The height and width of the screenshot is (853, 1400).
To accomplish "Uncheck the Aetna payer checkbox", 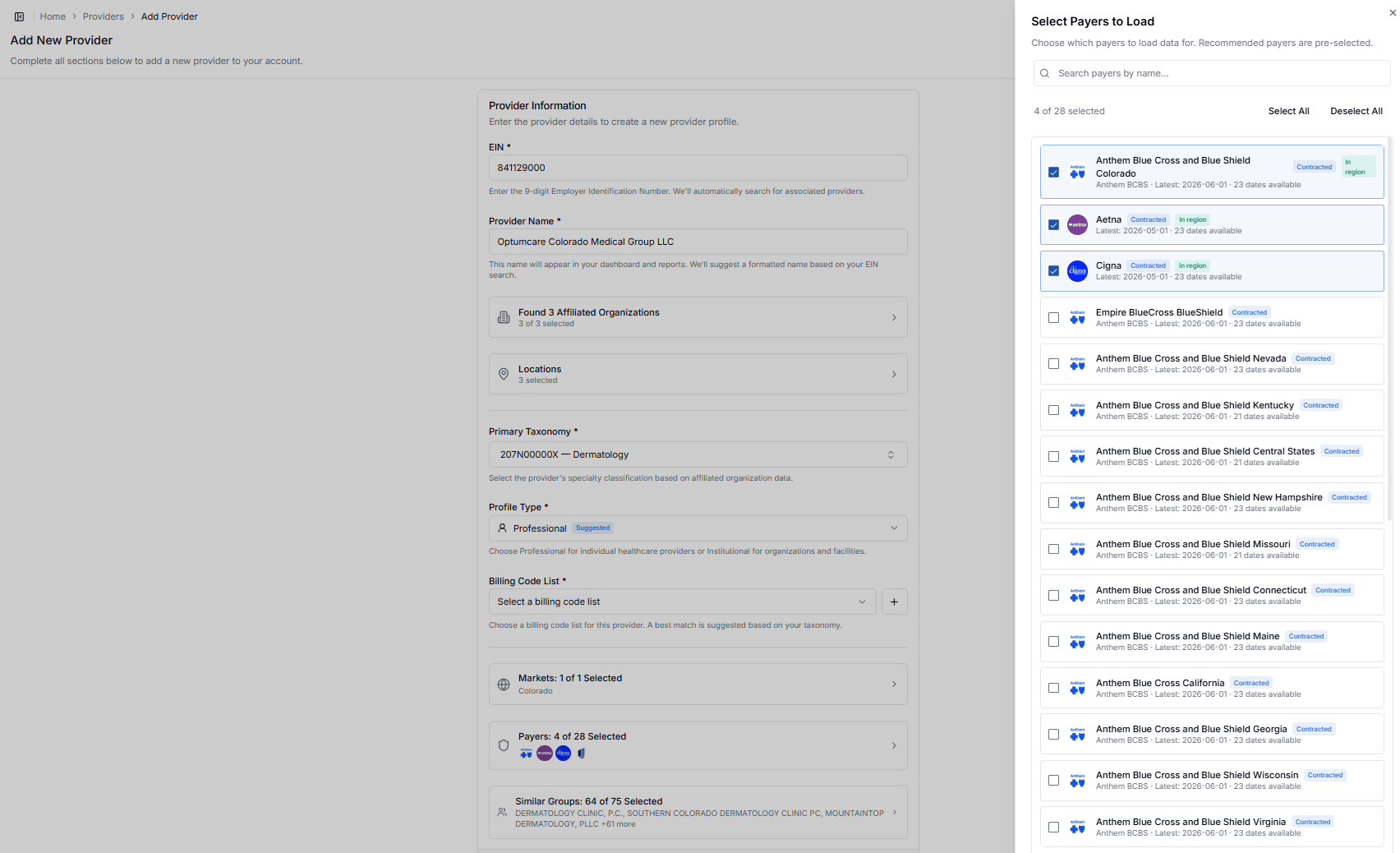I will tap(1053, 224).
